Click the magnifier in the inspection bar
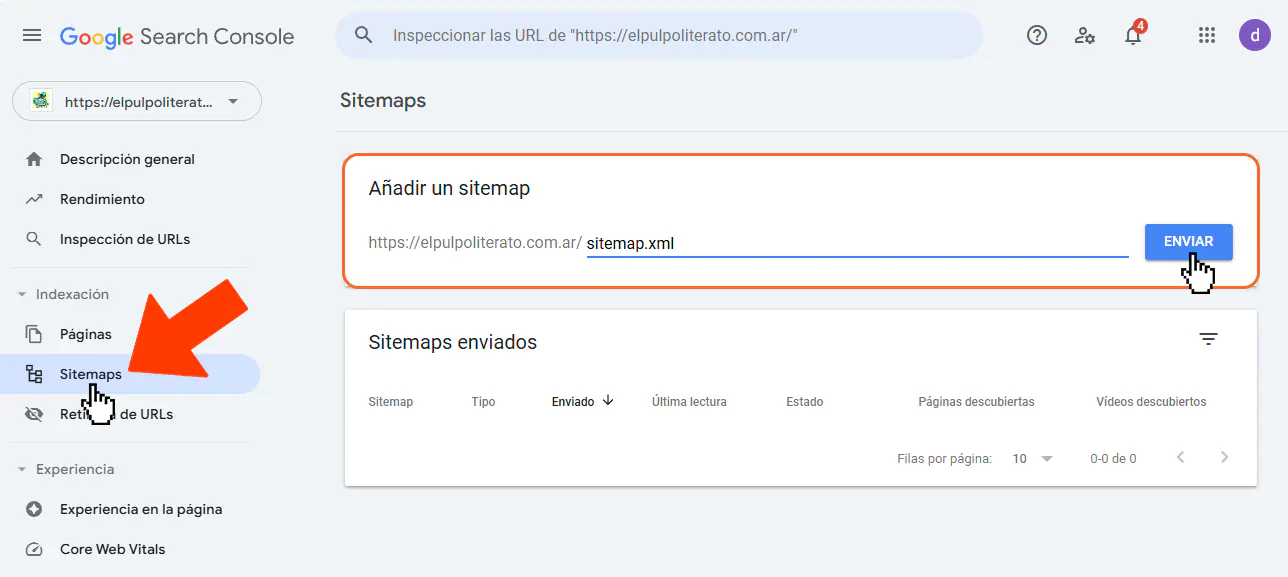 point(362,34)
